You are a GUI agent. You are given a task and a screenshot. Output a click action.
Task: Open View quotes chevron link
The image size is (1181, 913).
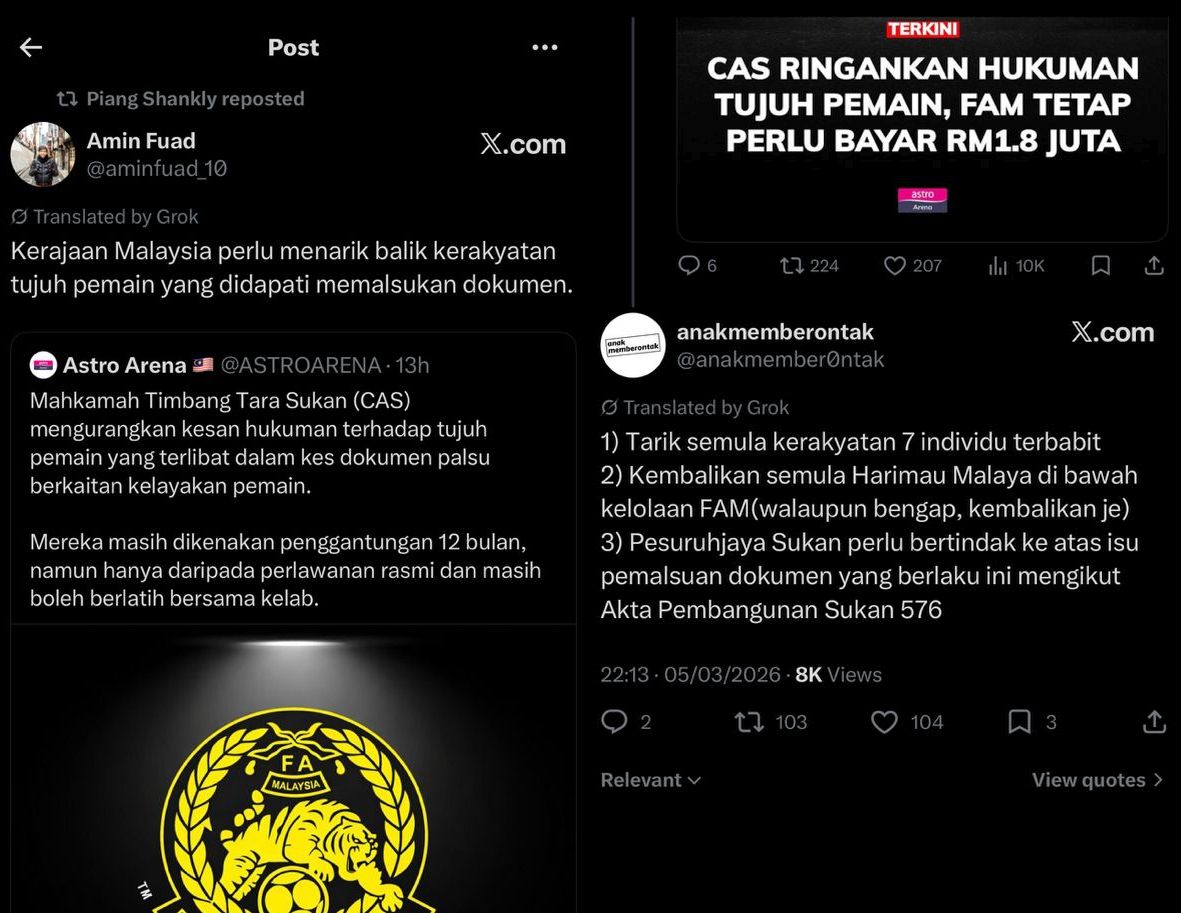[x=1097, y=780]
